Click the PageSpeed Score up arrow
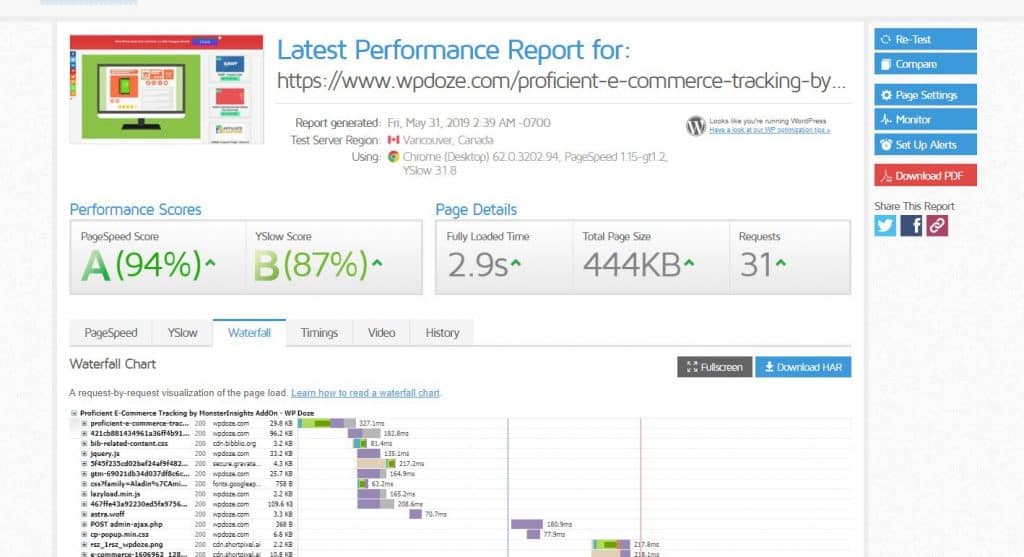1024x557 pixels. tap(210, 263)
